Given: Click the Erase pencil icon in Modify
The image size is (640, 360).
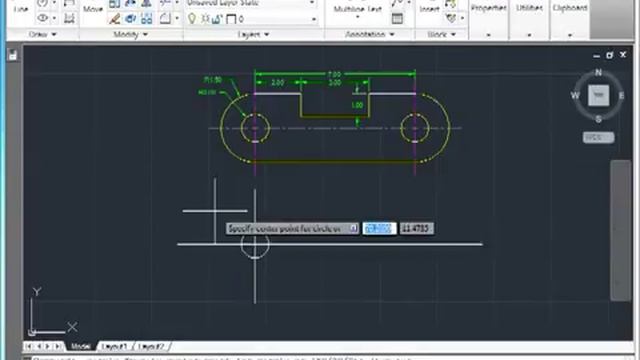Looking at the screenshot, I should pos(115,18).
